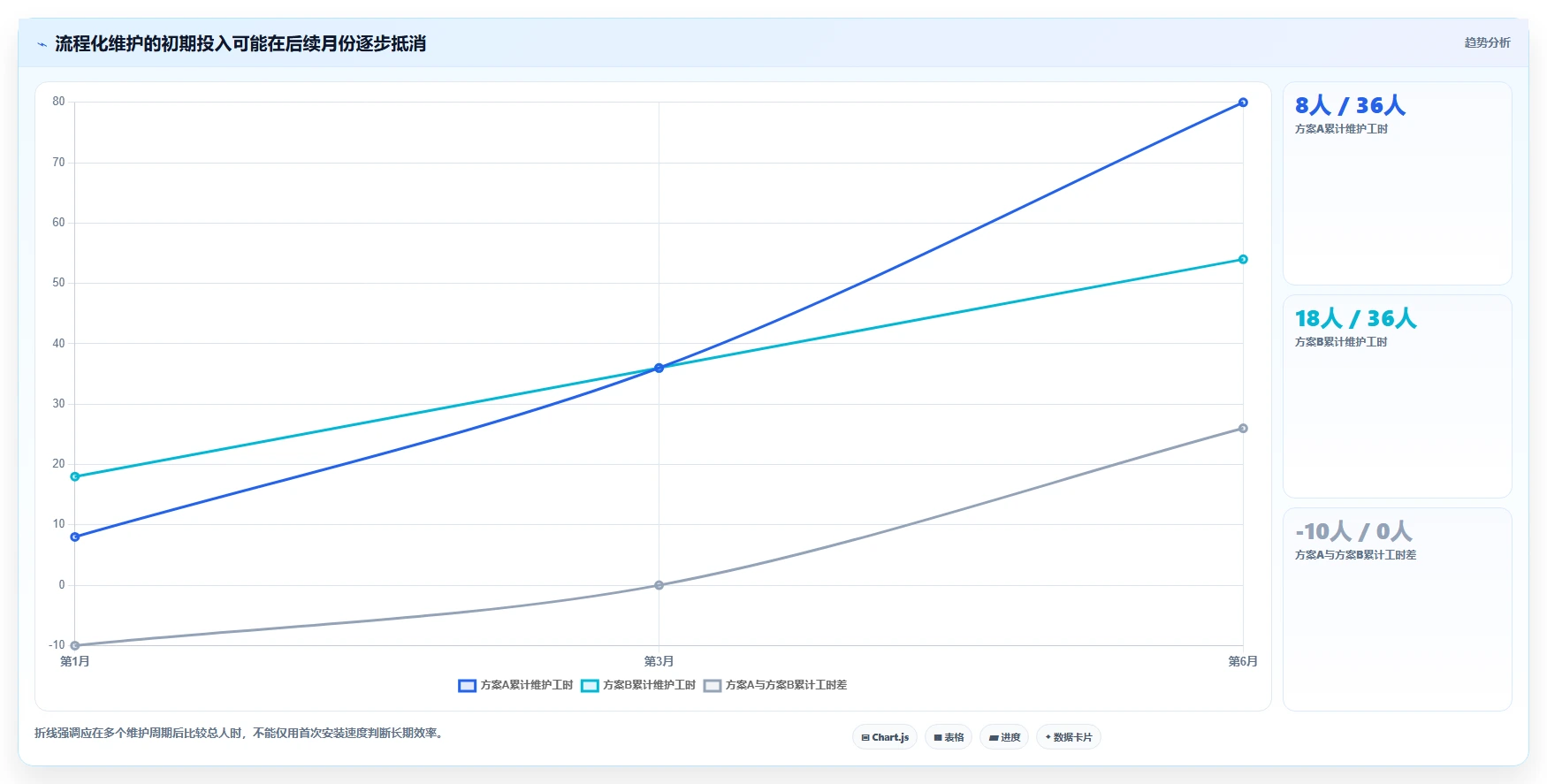Screen dimensions: 1547x784
Task: Click the 方案A累计维护工时 card caption
Action: pyautogui.click(x=1341, y=129)
